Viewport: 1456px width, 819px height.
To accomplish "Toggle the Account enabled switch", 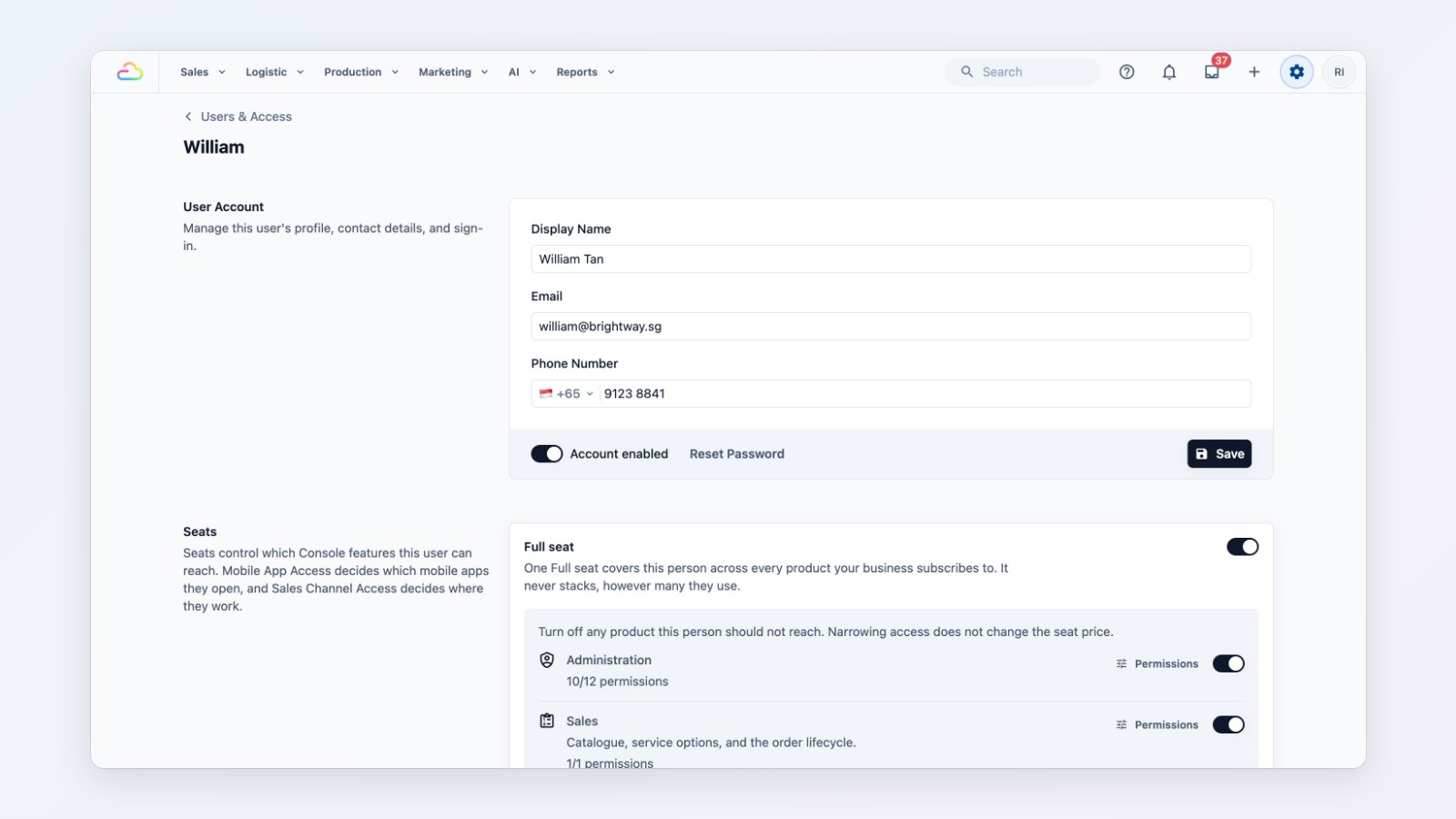I will click(547, 454).
